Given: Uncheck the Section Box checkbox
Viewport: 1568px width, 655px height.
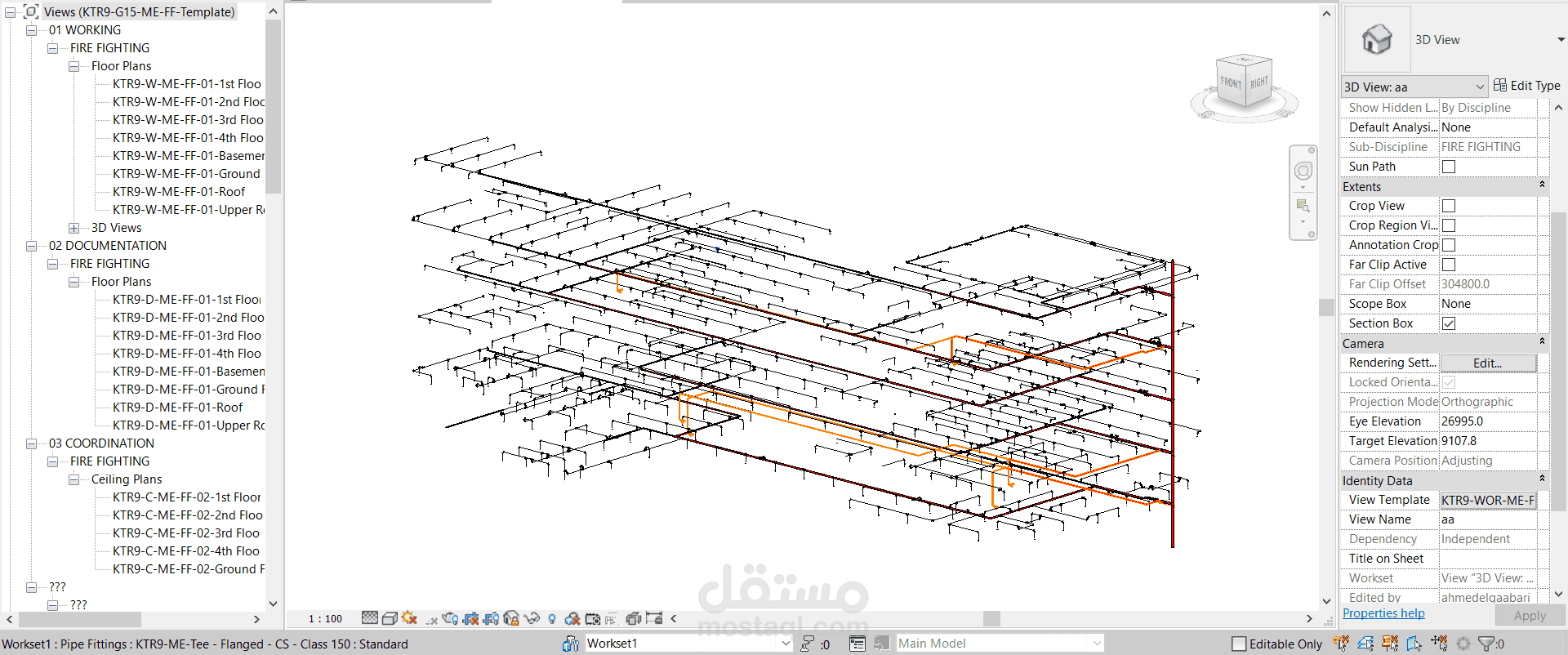Looking at the screenshot, I should pyautogui.click(x=1449, y=323).
